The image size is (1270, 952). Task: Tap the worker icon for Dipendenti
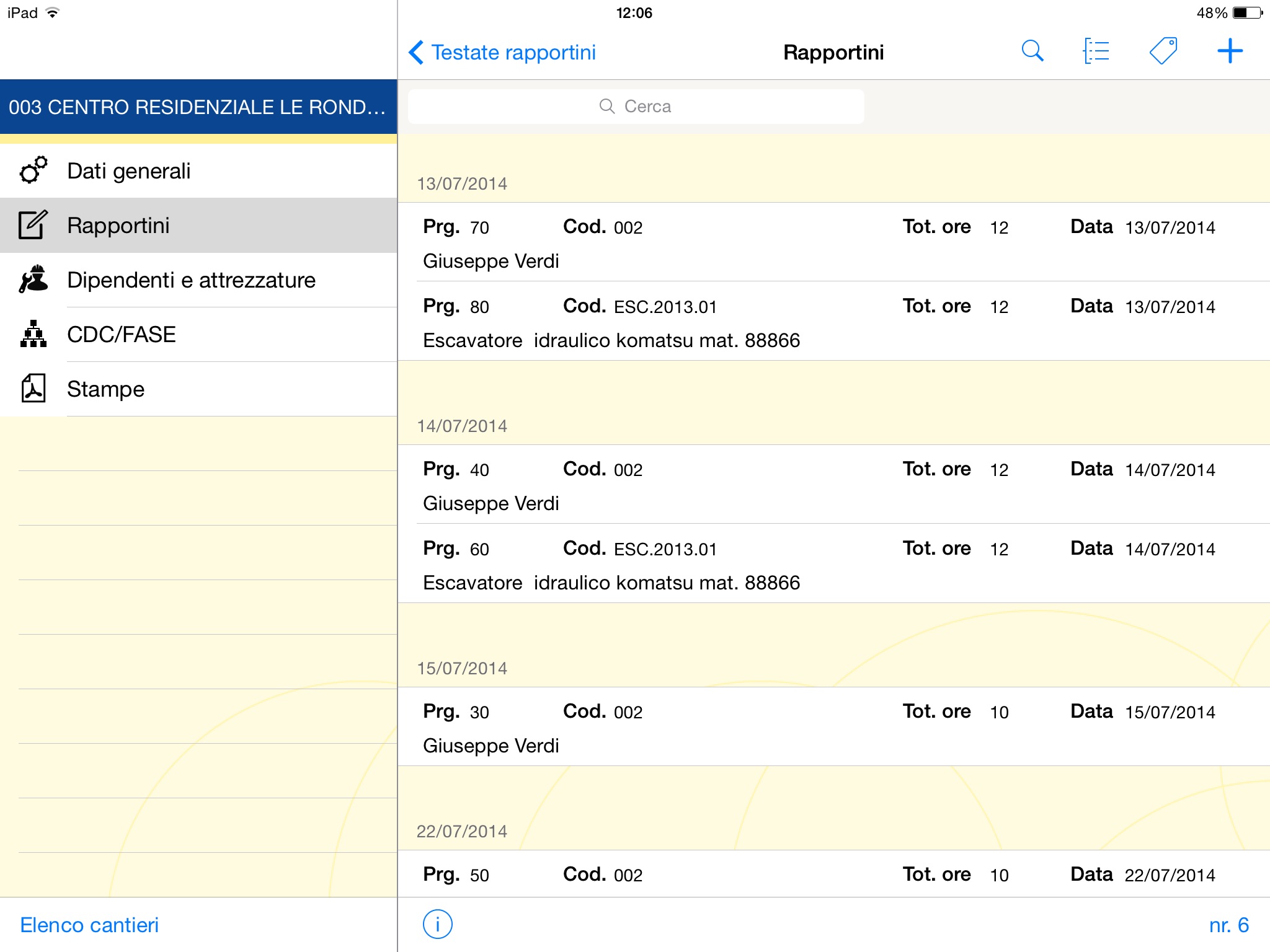click(x=33, y=280)
